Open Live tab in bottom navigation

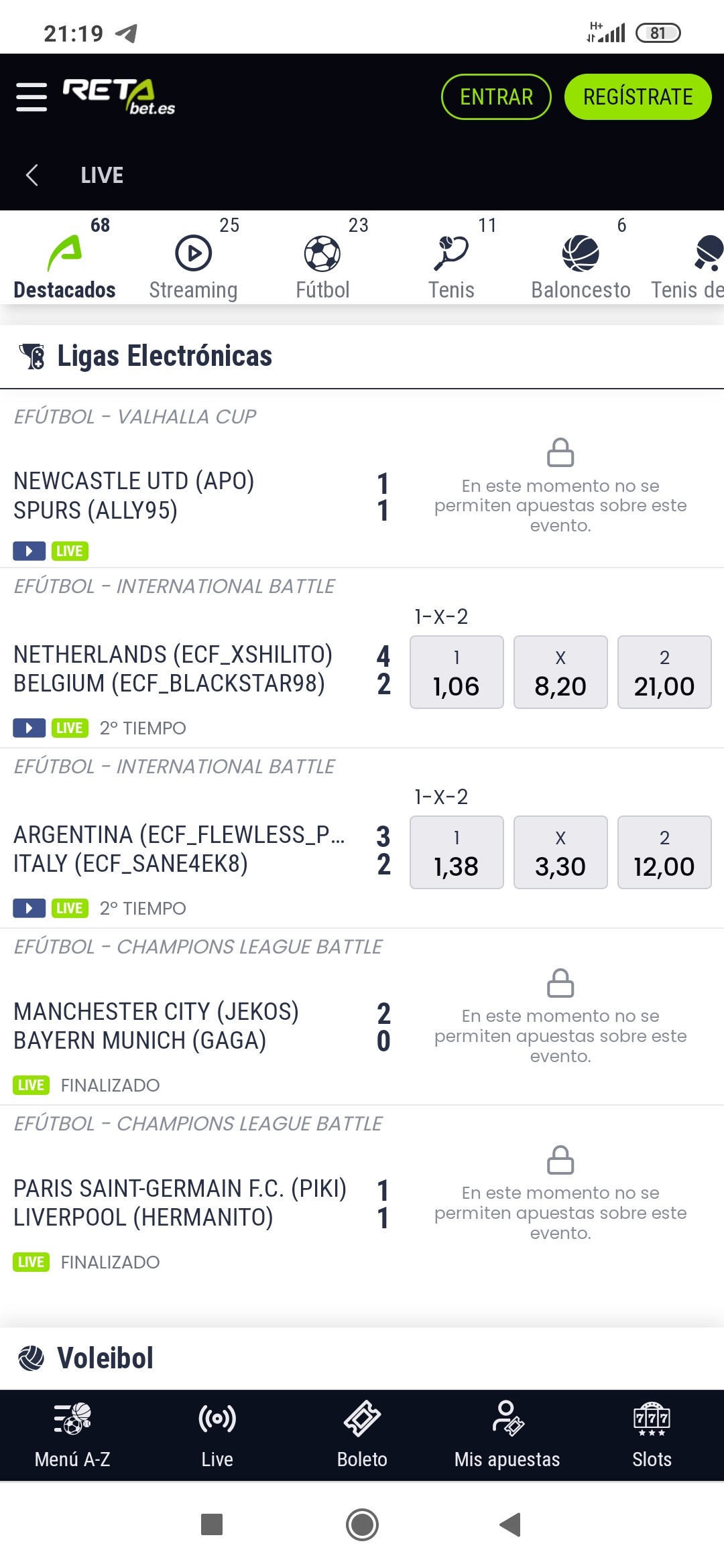(217, 1435)
